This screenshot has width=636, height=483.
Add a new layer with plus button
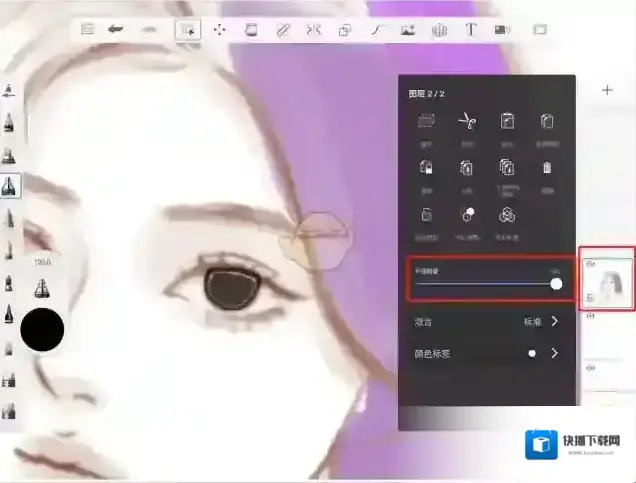pos(607,90)
